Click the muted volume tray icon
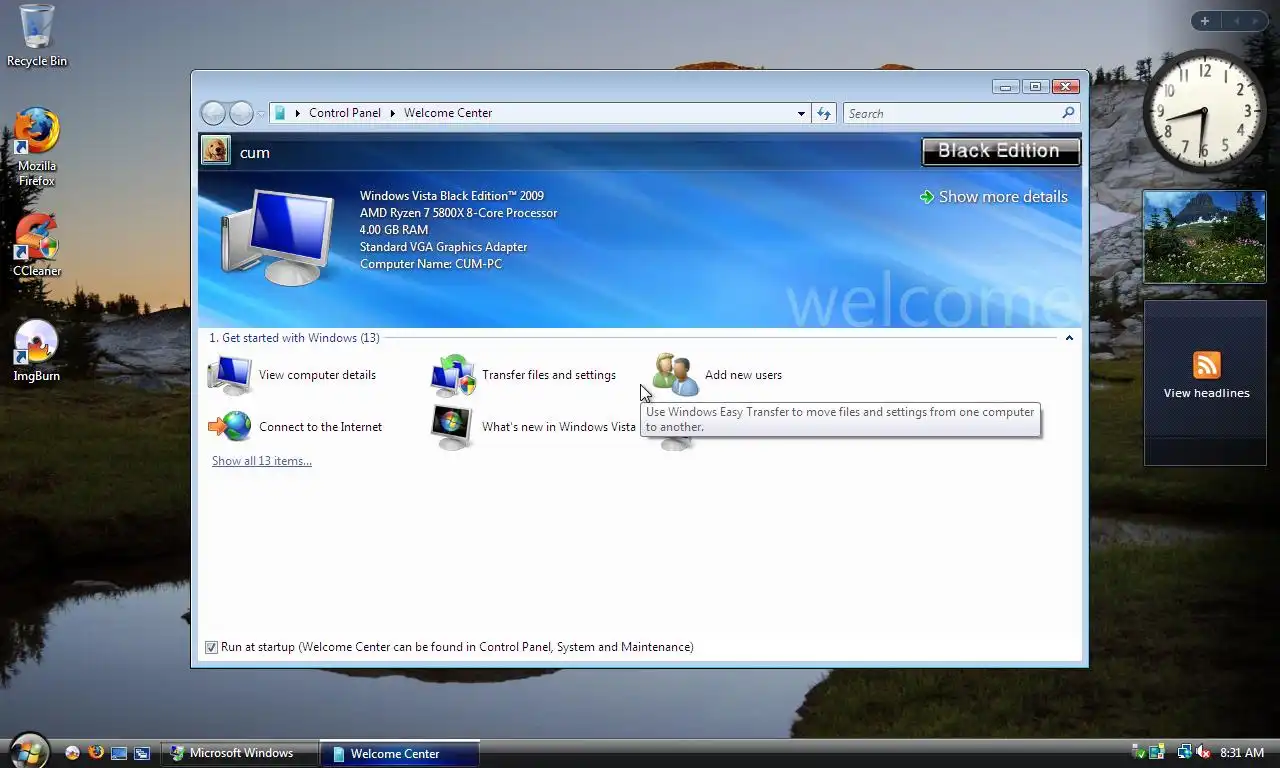 coord(1203,753)
